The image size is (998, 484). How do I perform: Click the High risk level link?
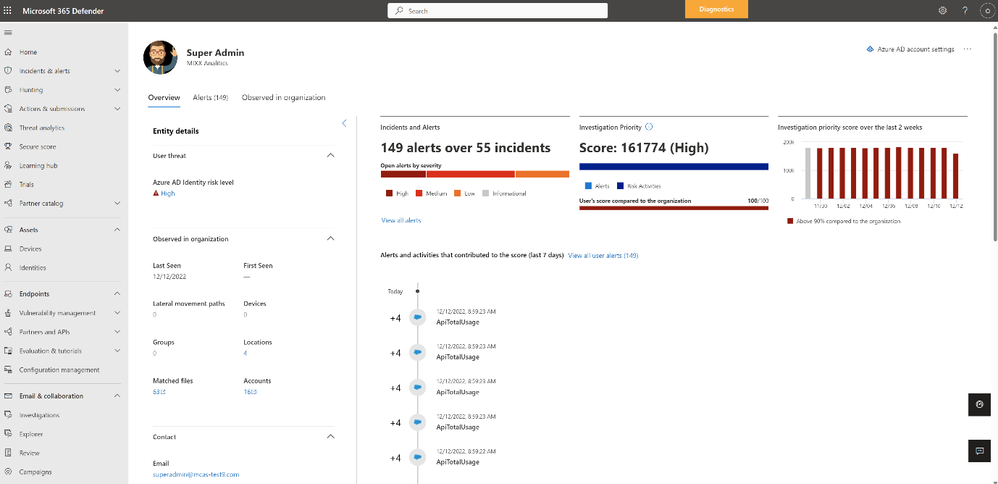pos(167,194)
